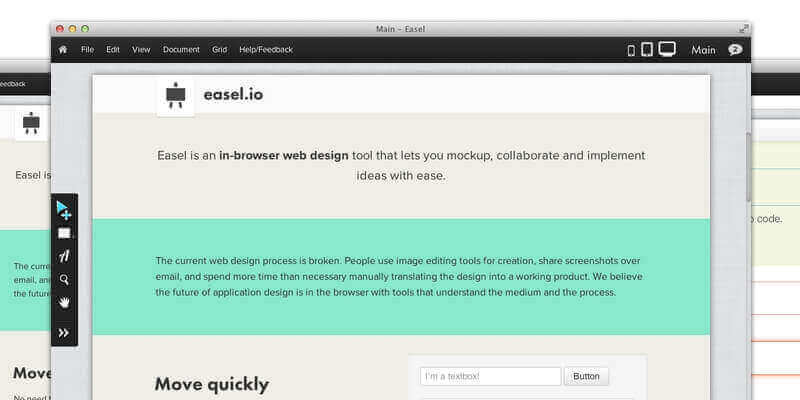Viewport: 800px width, 400px height.
Task: Switch to desktop device preview
Action: pyautogui.click(x=667, y=49)
